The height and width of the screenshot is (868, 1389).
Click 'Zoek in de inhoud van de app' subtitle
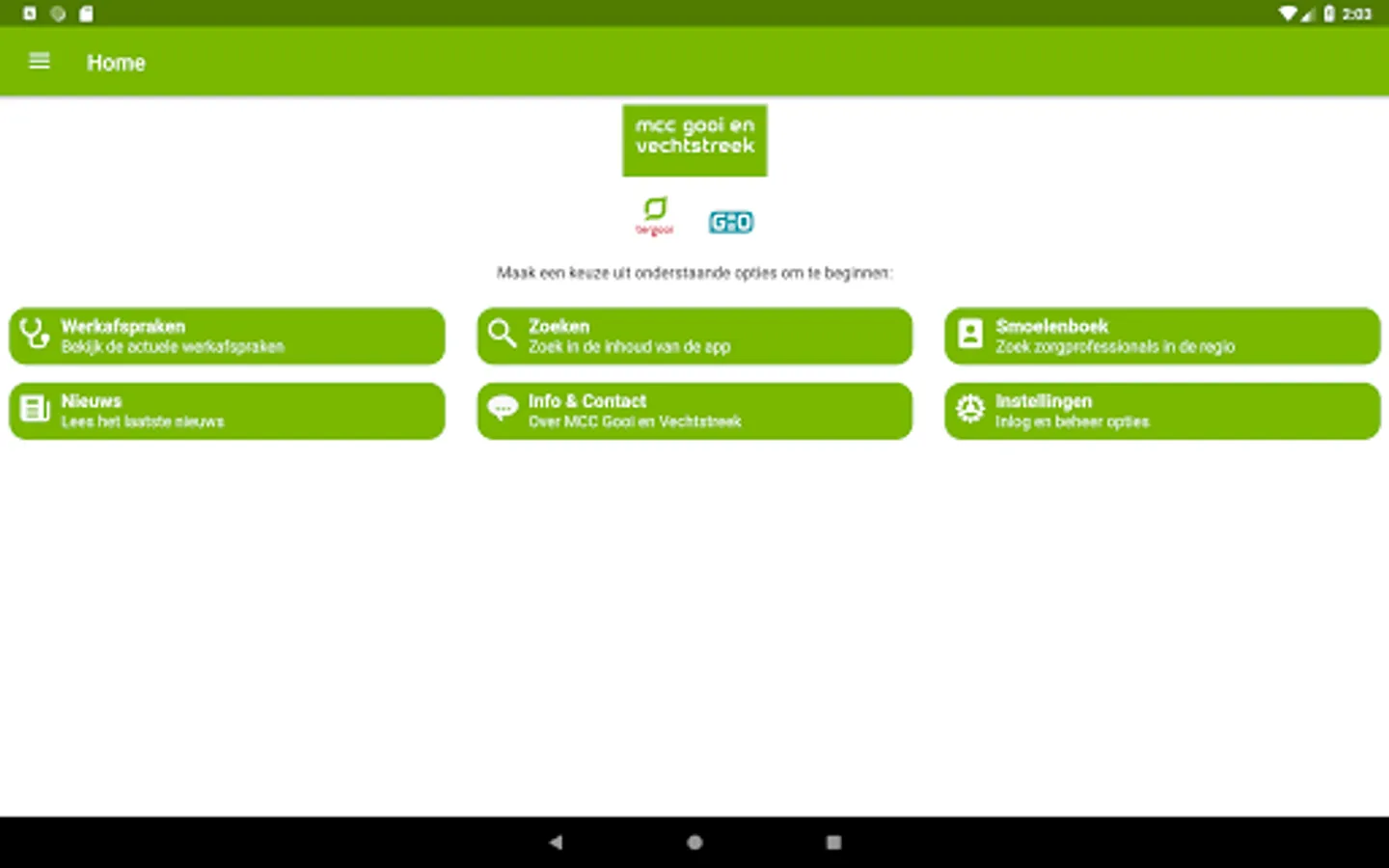(629, 347)
